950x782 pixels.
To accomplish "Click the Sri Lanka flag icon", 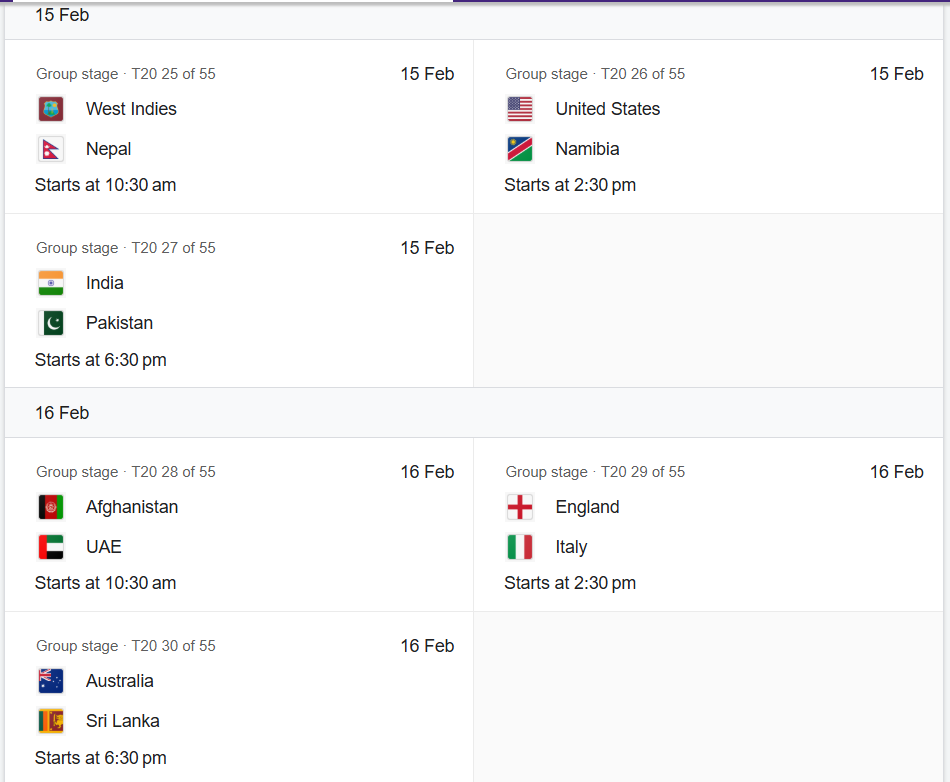I will 51,721.
